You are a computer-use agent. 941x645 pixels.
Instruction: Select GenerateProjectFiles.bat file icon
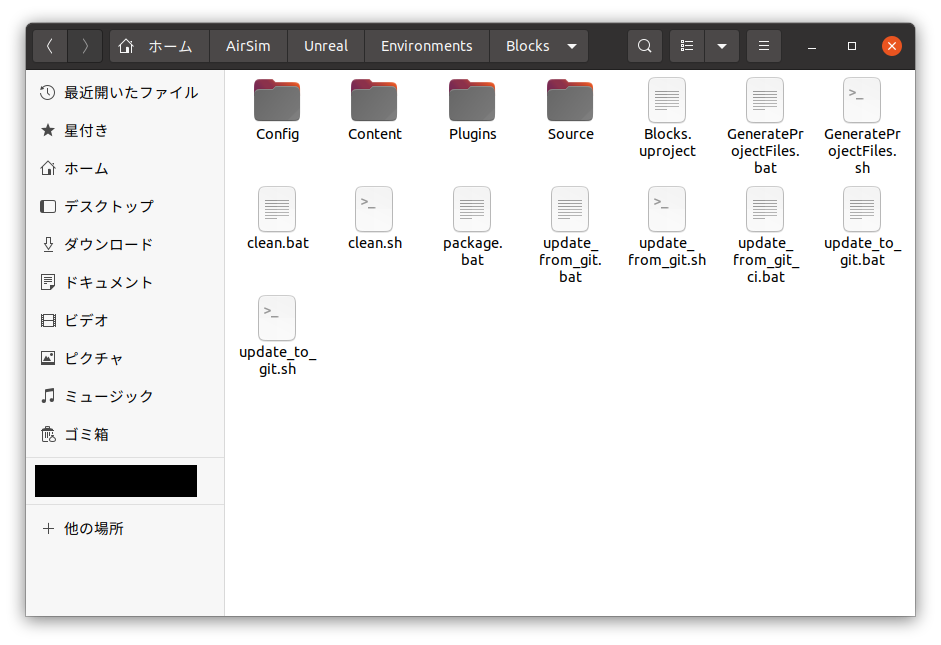(765, 100)
